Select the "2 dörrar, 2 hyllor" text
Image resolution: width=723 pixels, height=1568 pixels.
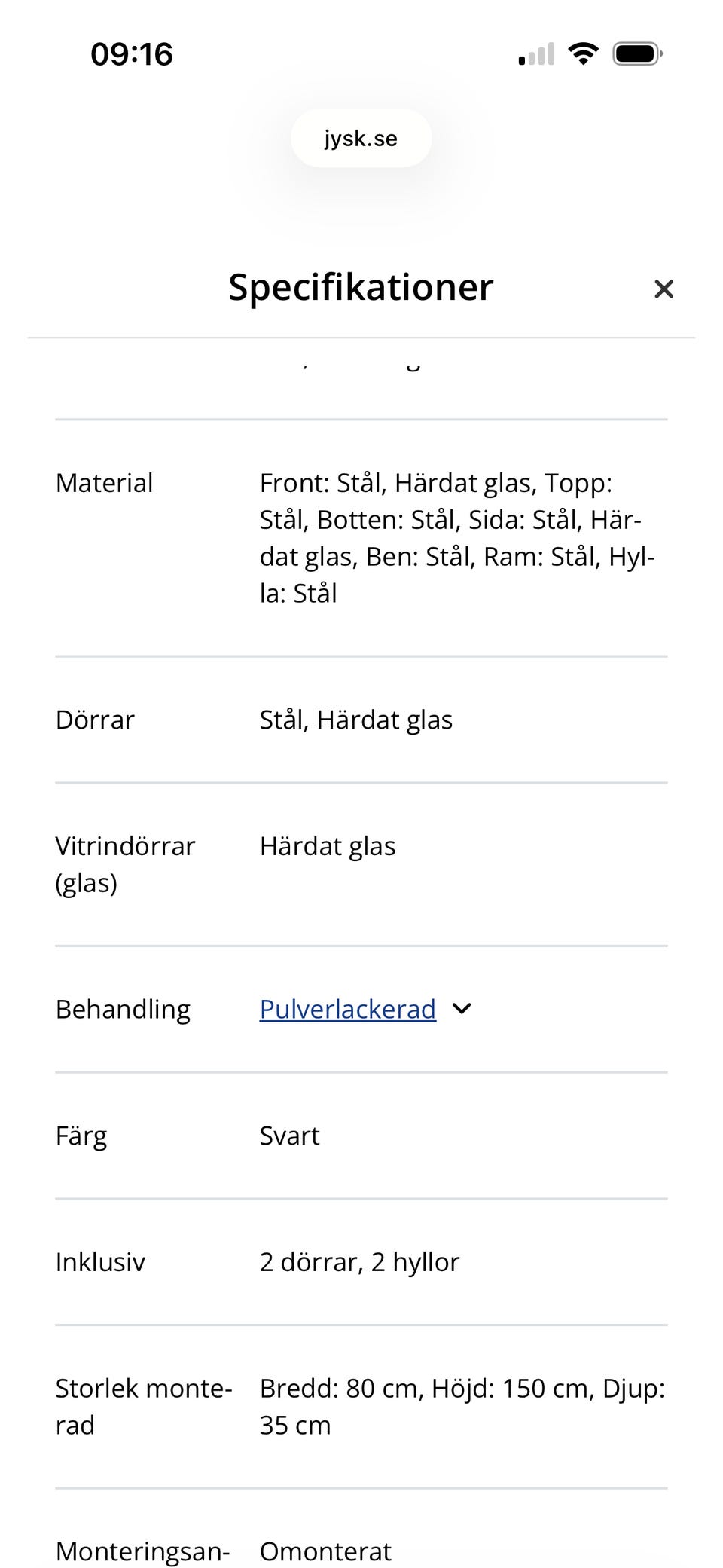click(x=359, y=1262)
